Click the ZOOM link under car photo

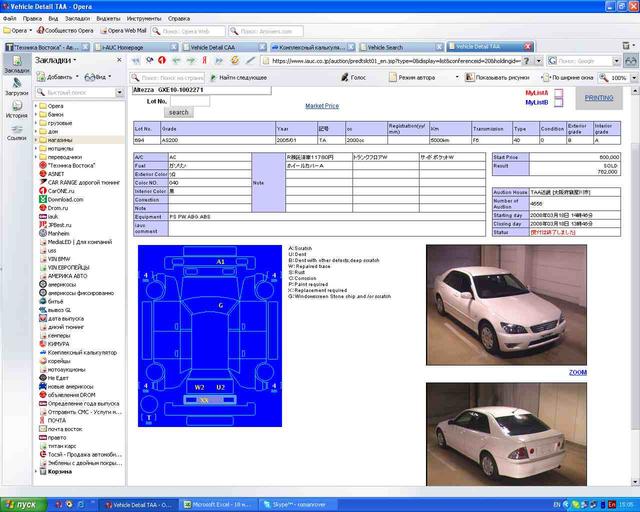click(x=578, y=372)
